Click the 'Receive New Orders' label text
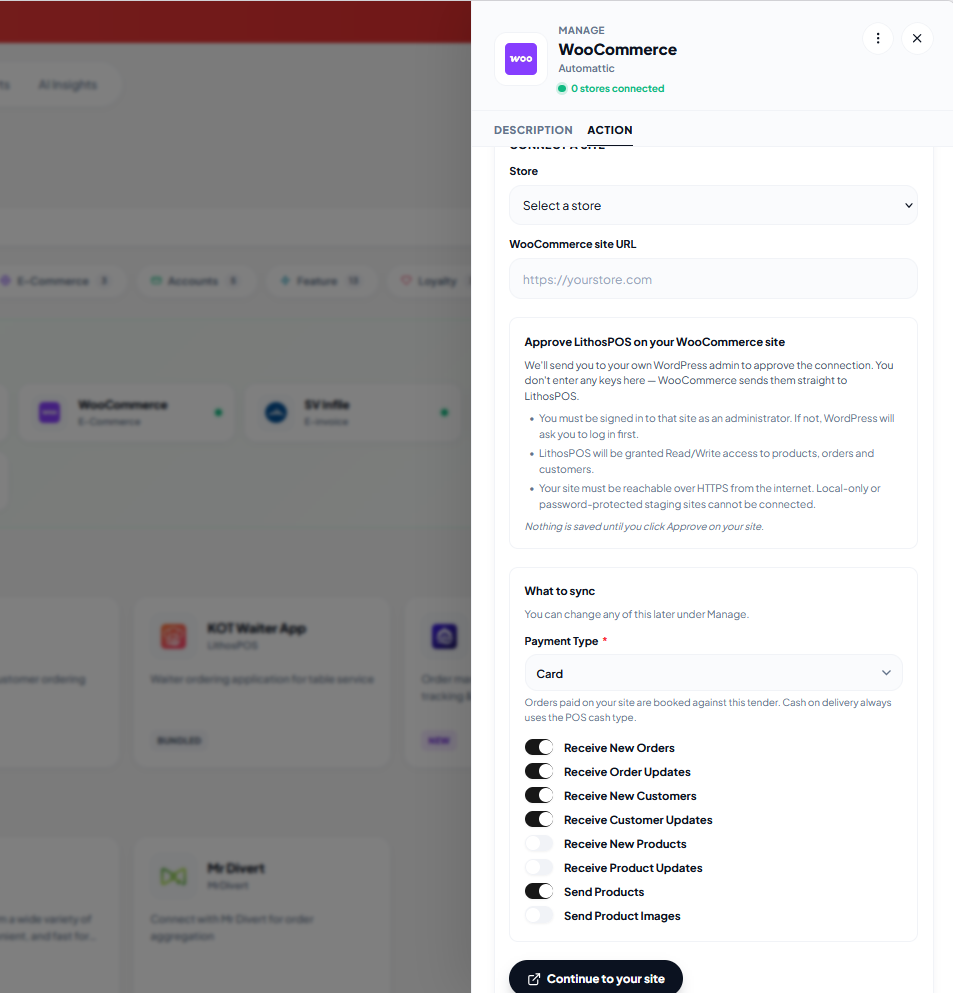 (619, 748)
